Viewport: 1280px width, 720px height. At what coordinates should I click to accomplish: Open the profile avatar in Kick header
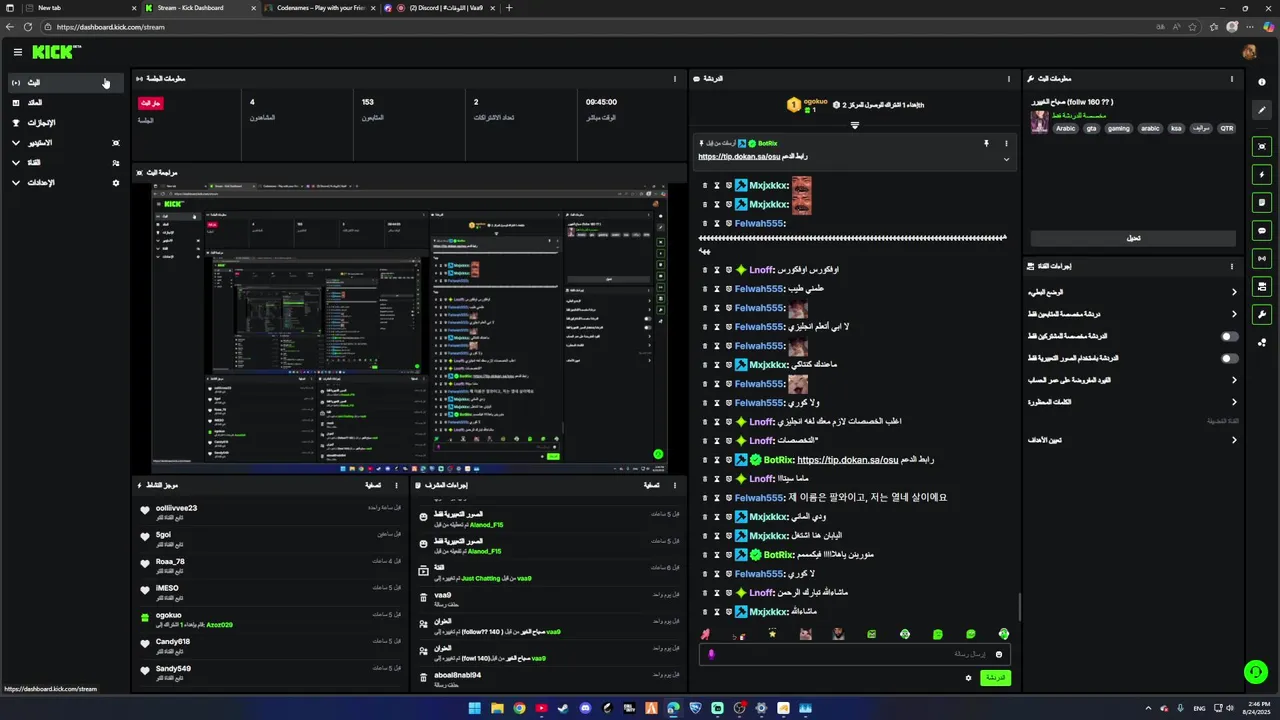(x=1249, y=52)
